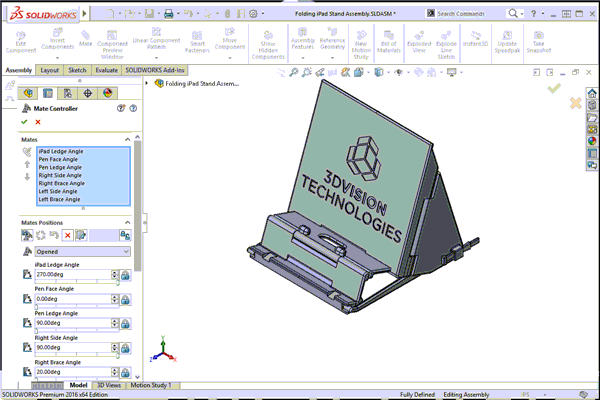This screenshot has width=600, height=400.
Task: Toggle lock for iPad Ledge Angle
Action: [x=126, y=274]
